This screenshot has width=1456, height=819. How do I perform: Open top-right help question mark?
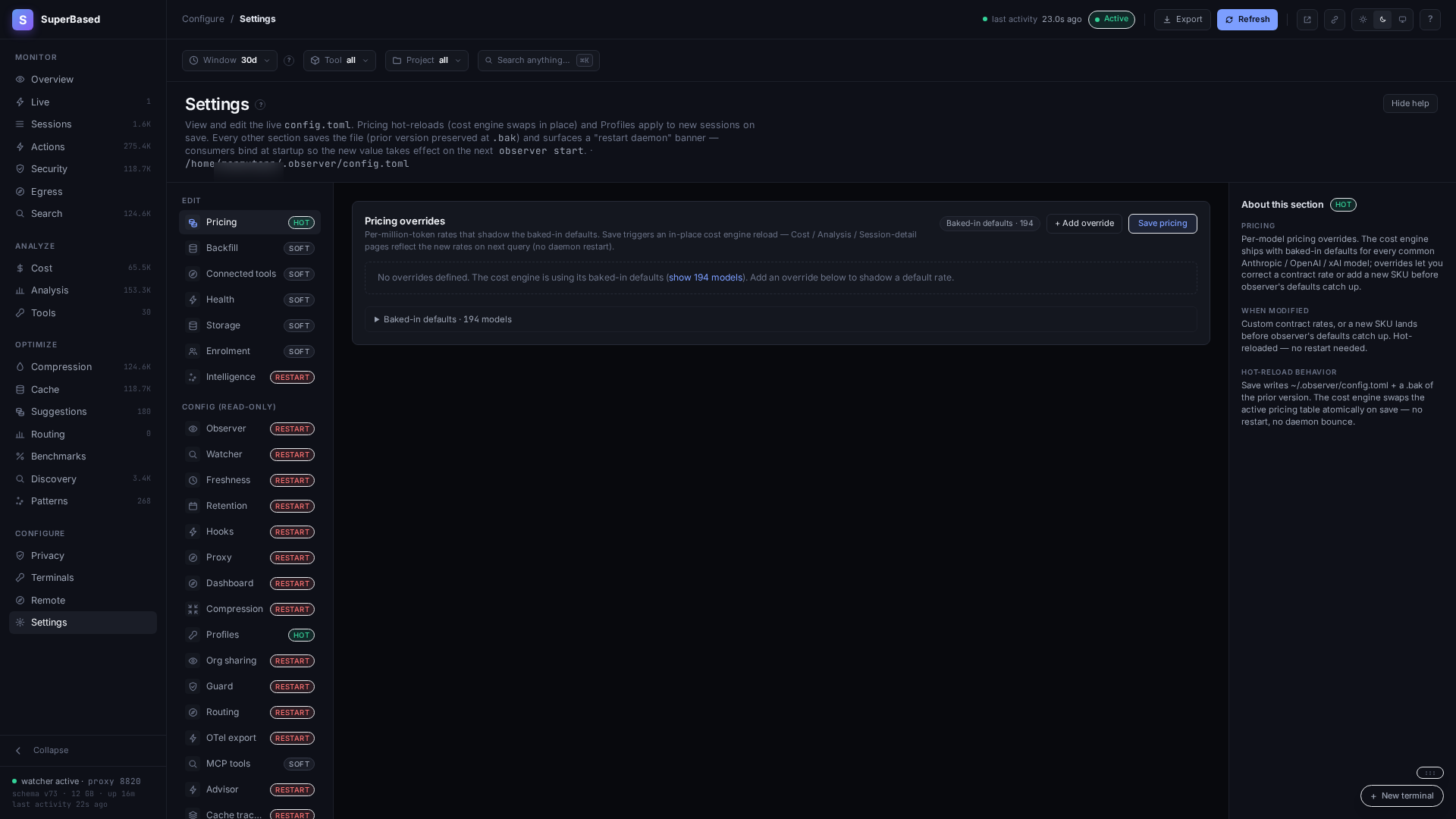[x=1430, y=20]
